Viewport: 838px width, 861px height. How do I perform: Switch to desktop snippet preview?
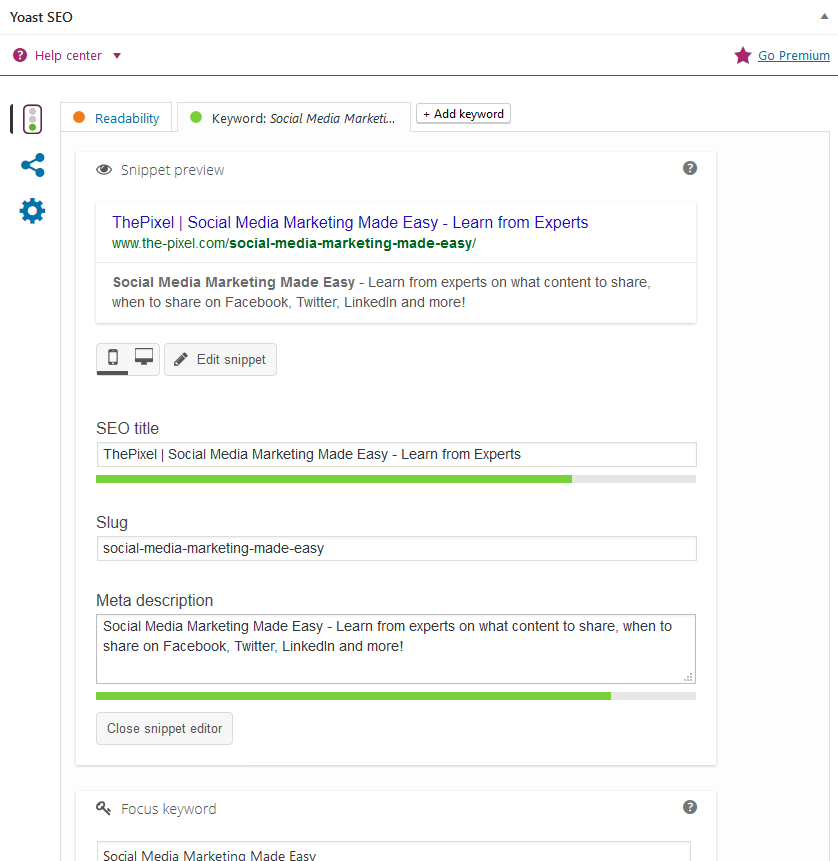click(x=144, y=358)
